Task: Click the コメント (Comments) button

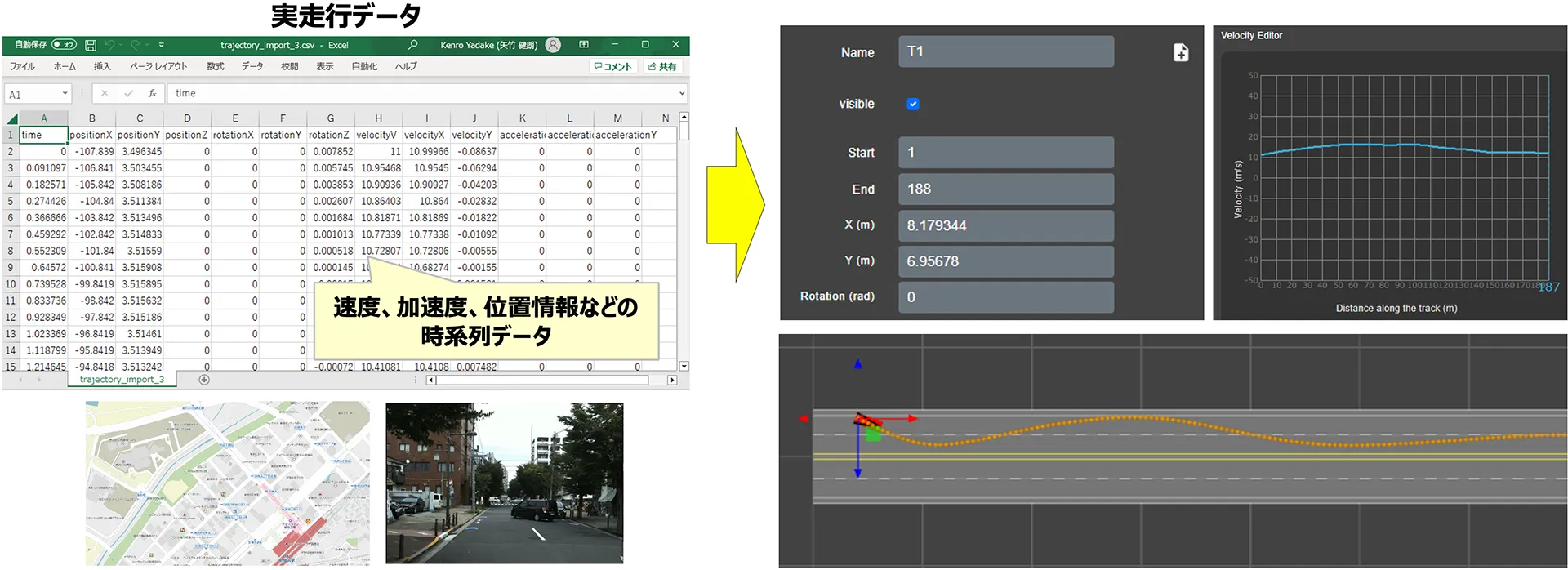Action: click(612, 66)
